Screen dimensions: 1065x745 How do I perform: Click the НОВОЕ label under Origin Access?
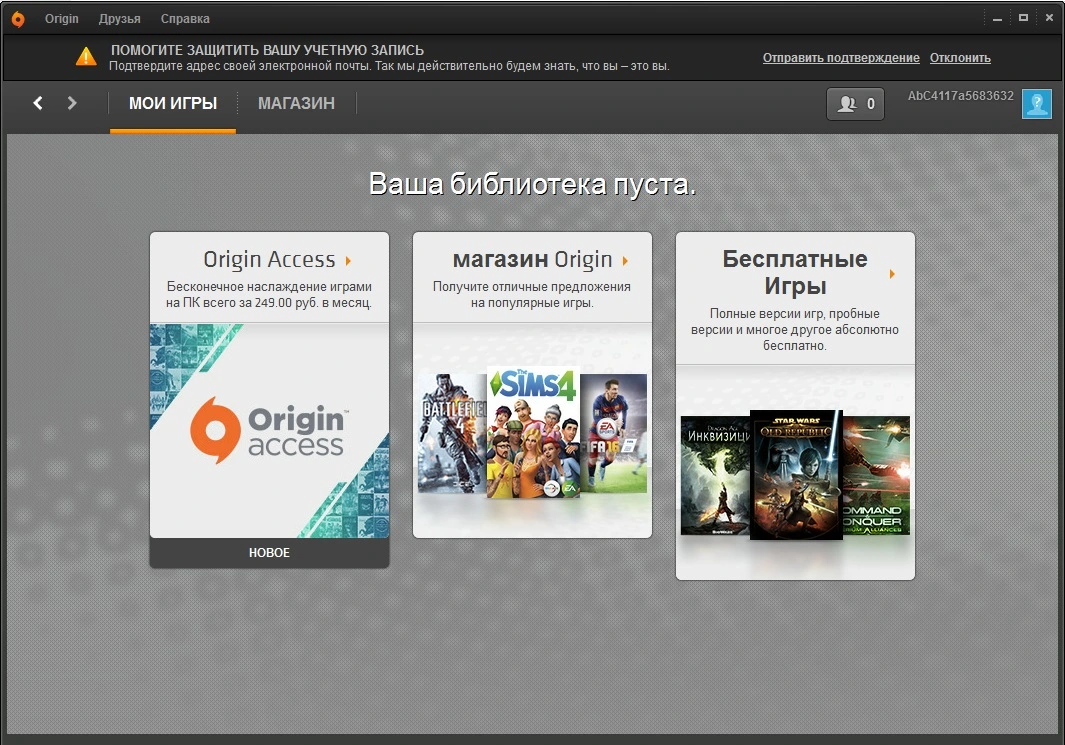click(269, 553)
